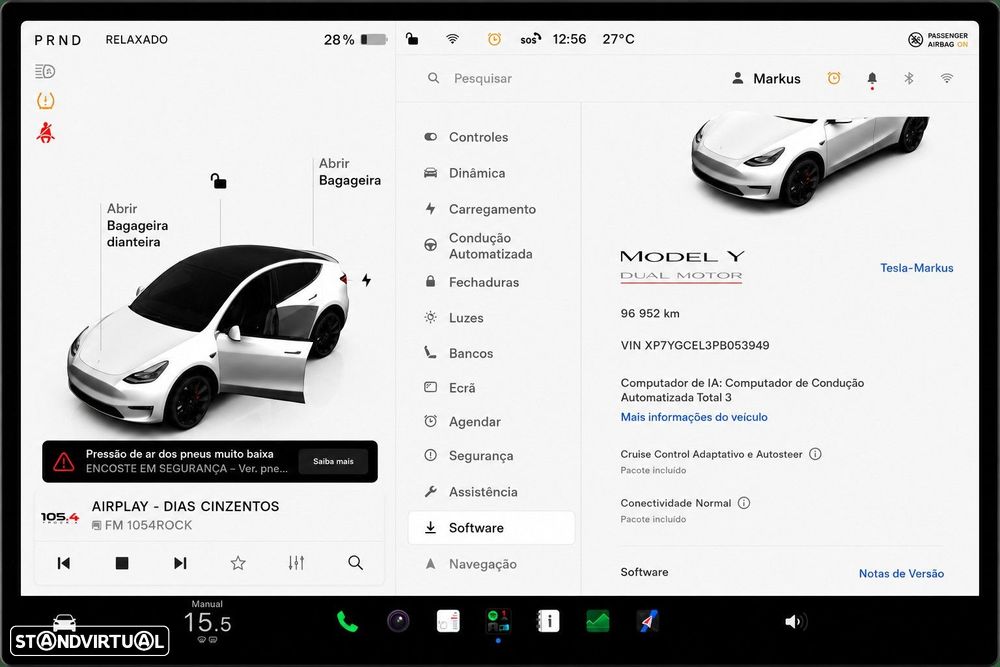Tap the passenger airbag indicator
Viewport: 1000px width, 667px height.
[x=938, y=40]
